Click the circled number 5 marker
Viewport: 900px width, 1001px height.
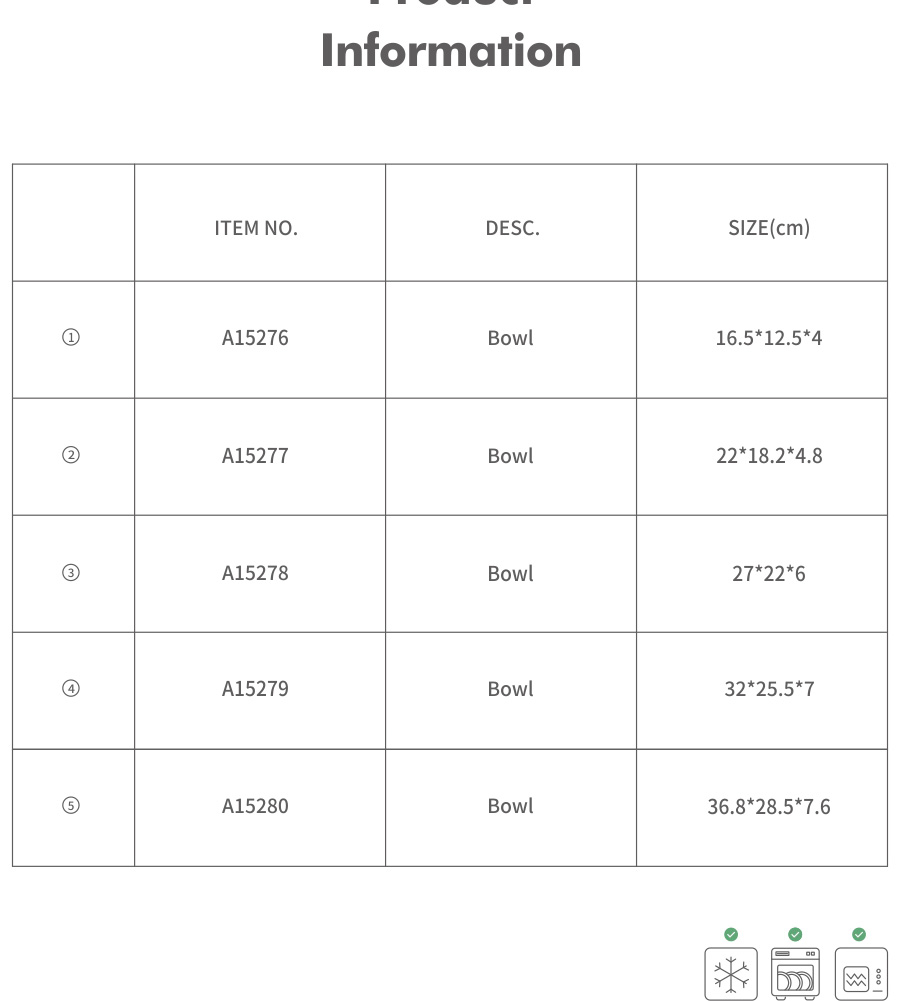(71, 806)
